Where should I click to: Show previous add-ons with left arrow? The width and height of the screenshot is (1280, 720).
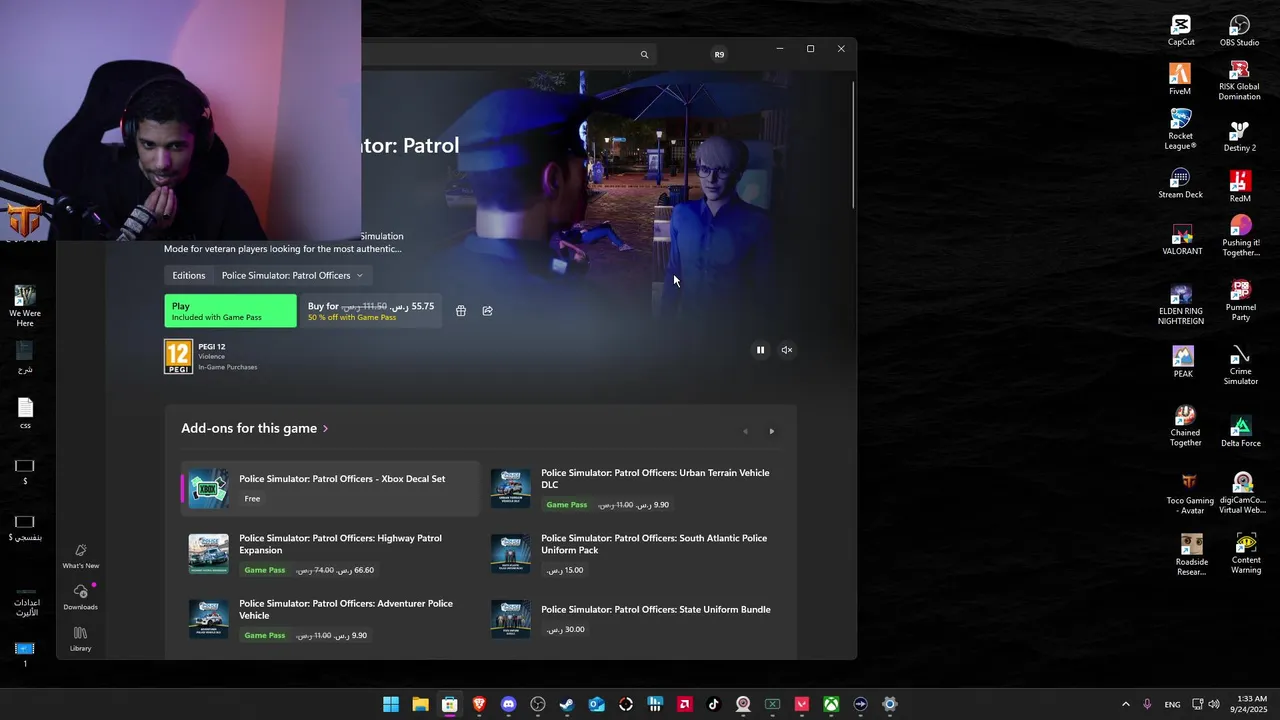[x=745, y=432]
